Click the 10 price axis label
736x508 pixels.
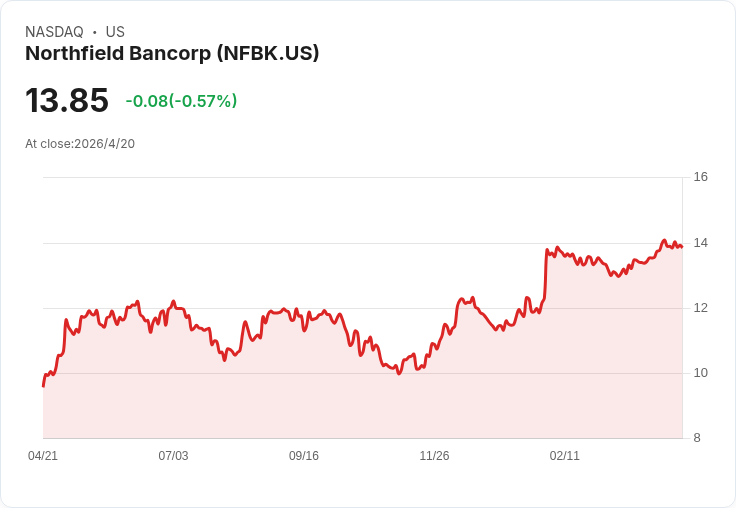tap(700, 373)
